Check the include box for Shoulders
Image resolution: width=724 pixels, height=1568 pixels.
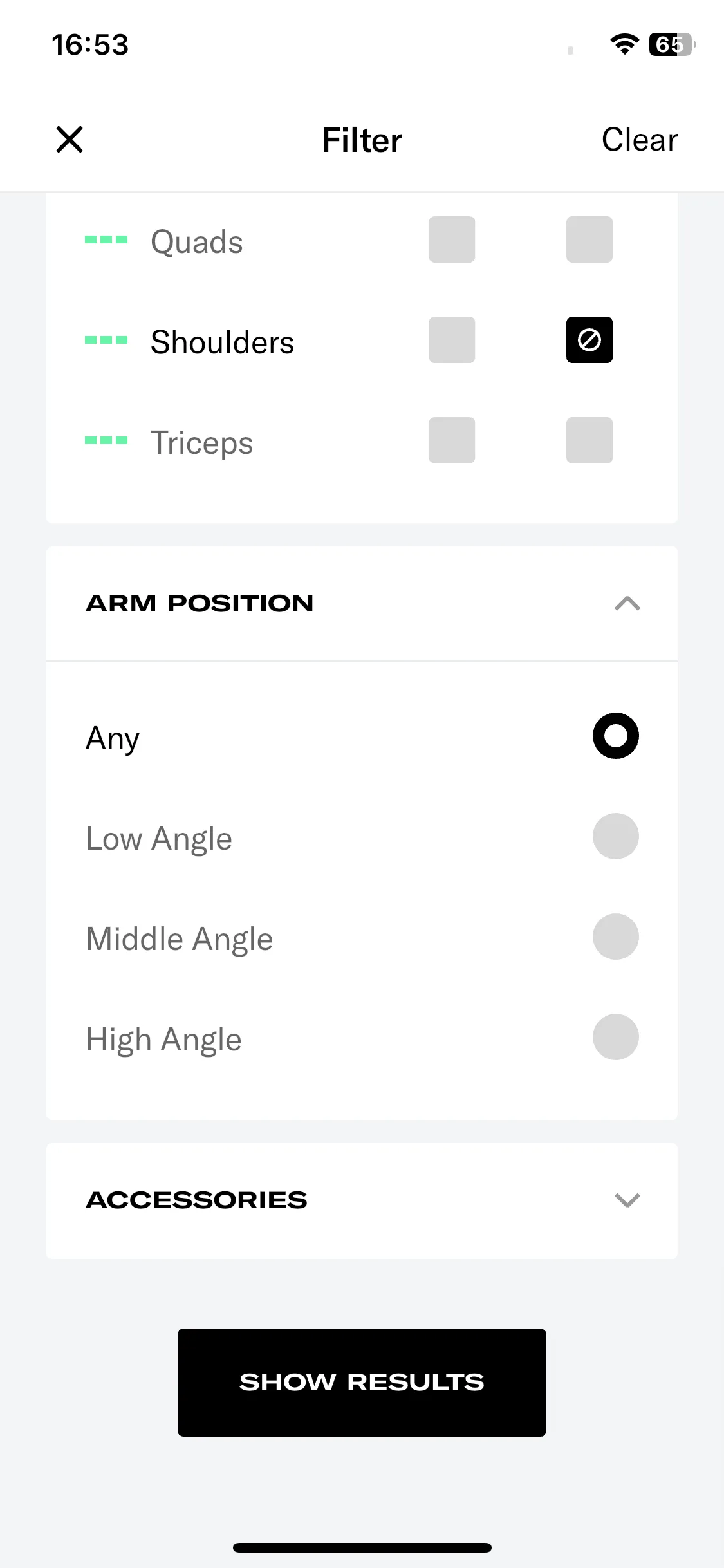(x=452, y=340)
